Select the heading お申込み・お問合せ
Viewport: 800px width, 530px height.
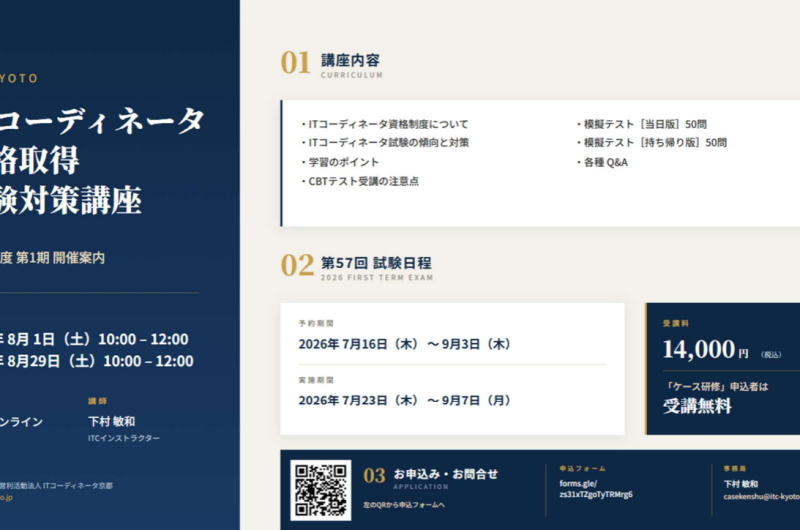[x=445, y=474]
